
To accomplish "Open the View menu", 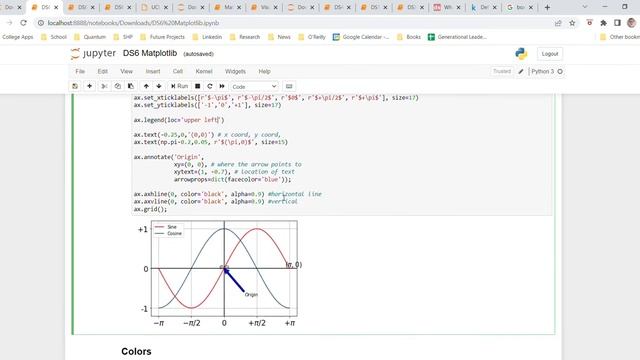I will [x=127, y=71].
